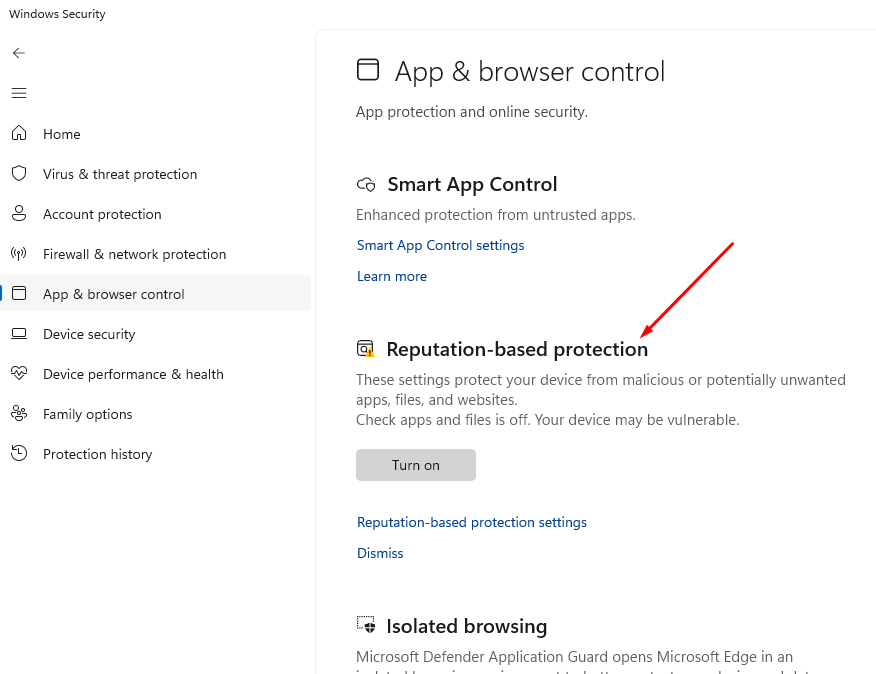Select App & browser control in sidebar
This screenshot has width=876, height=674.
[113, 294]
